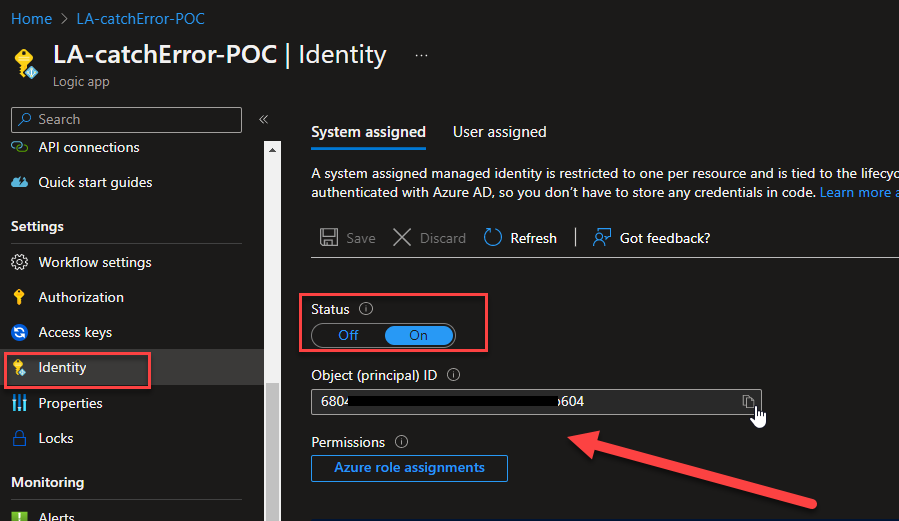Refresh the identity settings
899x521 pixels.
pos(520,238)
